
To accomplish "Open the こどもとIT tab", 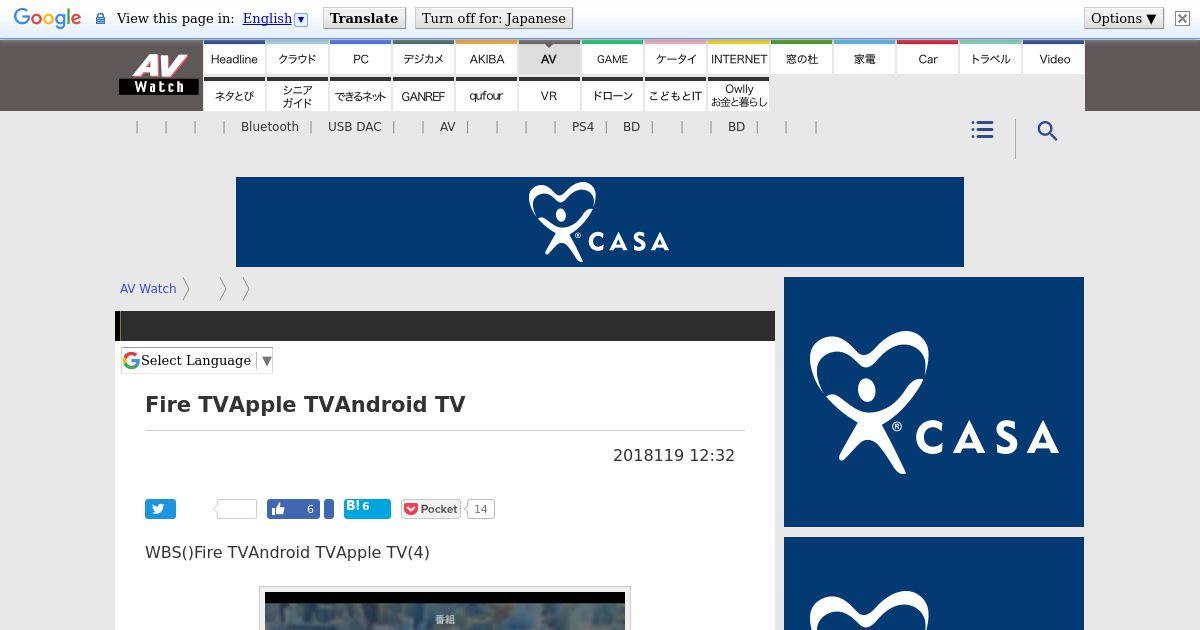I will pyautogui.click(x=675, y=95).
